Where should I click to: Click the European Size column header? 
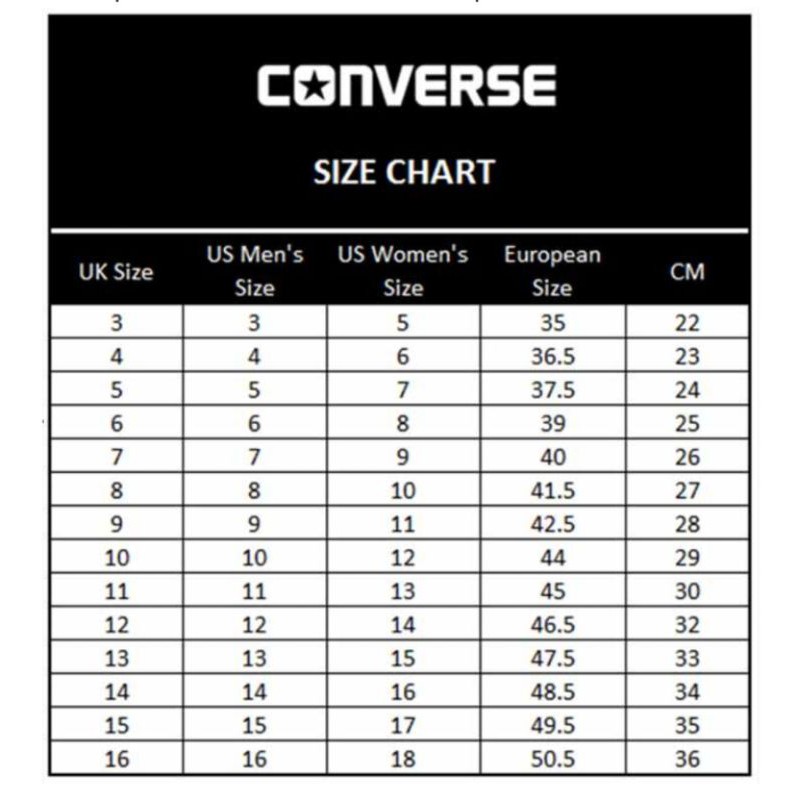[552, 271]
